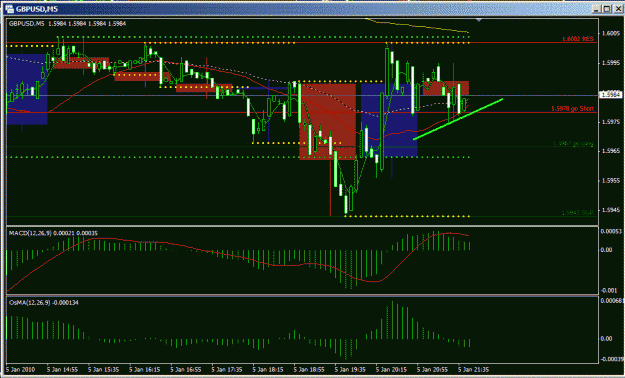The image size is (625, 378).
Task: Click the GBPUSD,M5 window title text
Action: click(37, 9)
